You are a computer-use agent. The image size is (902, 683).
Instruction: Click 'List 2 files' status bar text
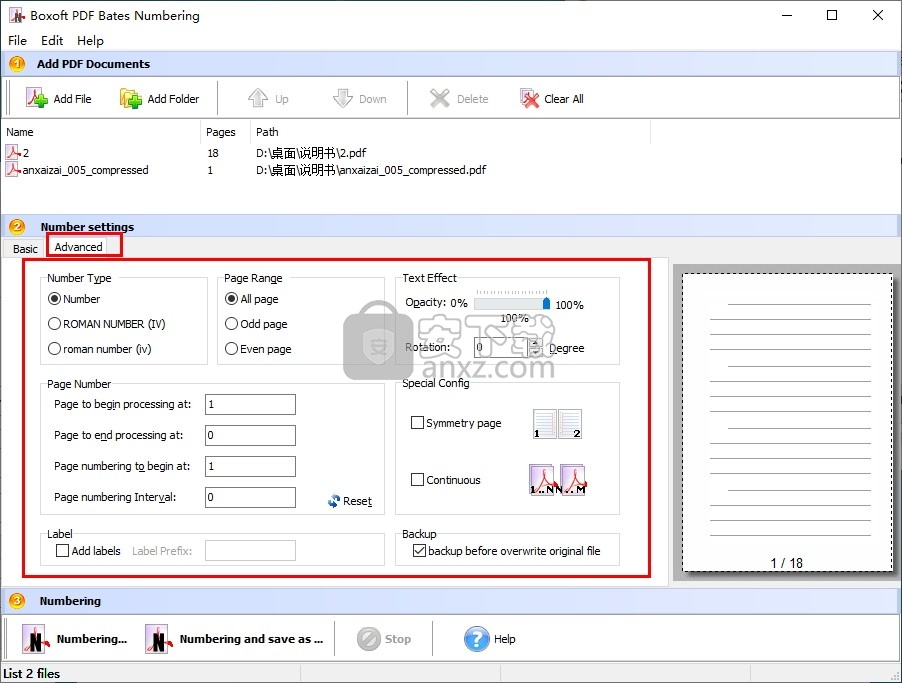[x=32, y=673]
